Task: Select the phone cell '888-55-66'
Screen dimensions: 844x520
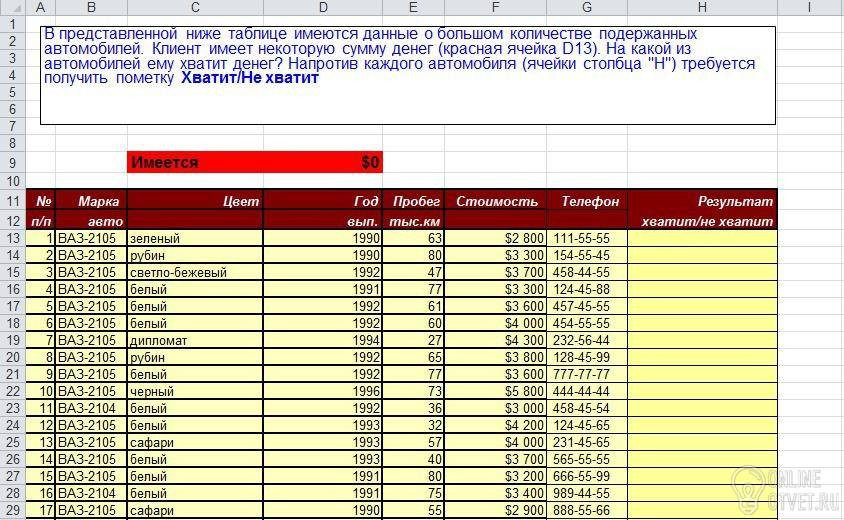Action: coord(587,510)
